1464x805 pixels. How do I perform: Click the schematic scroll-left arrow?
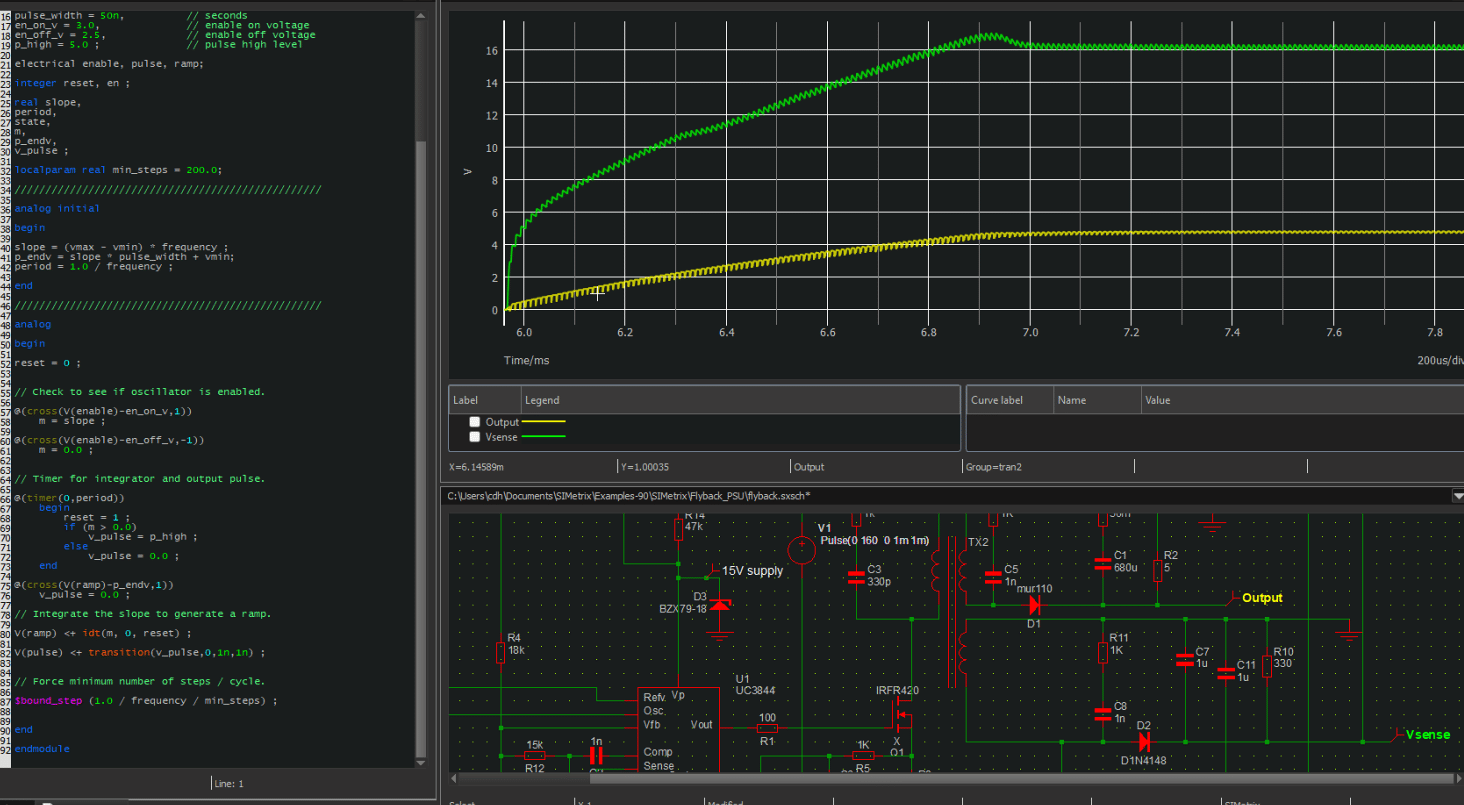pyautogui.click(x=454, y=777)
